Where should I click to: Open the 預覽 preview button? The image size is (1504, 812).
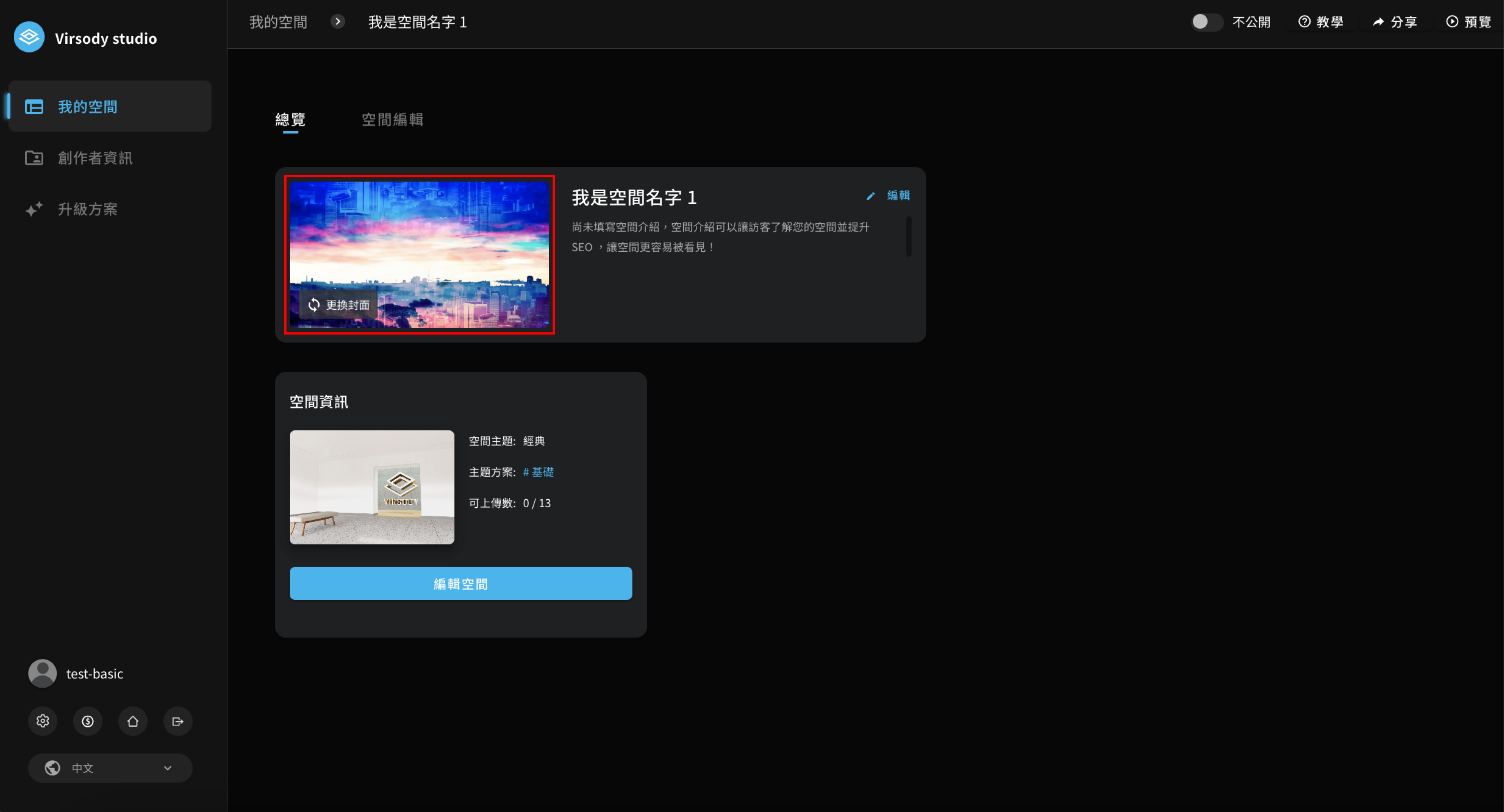pyautogui.click(x=1468, y=21)
